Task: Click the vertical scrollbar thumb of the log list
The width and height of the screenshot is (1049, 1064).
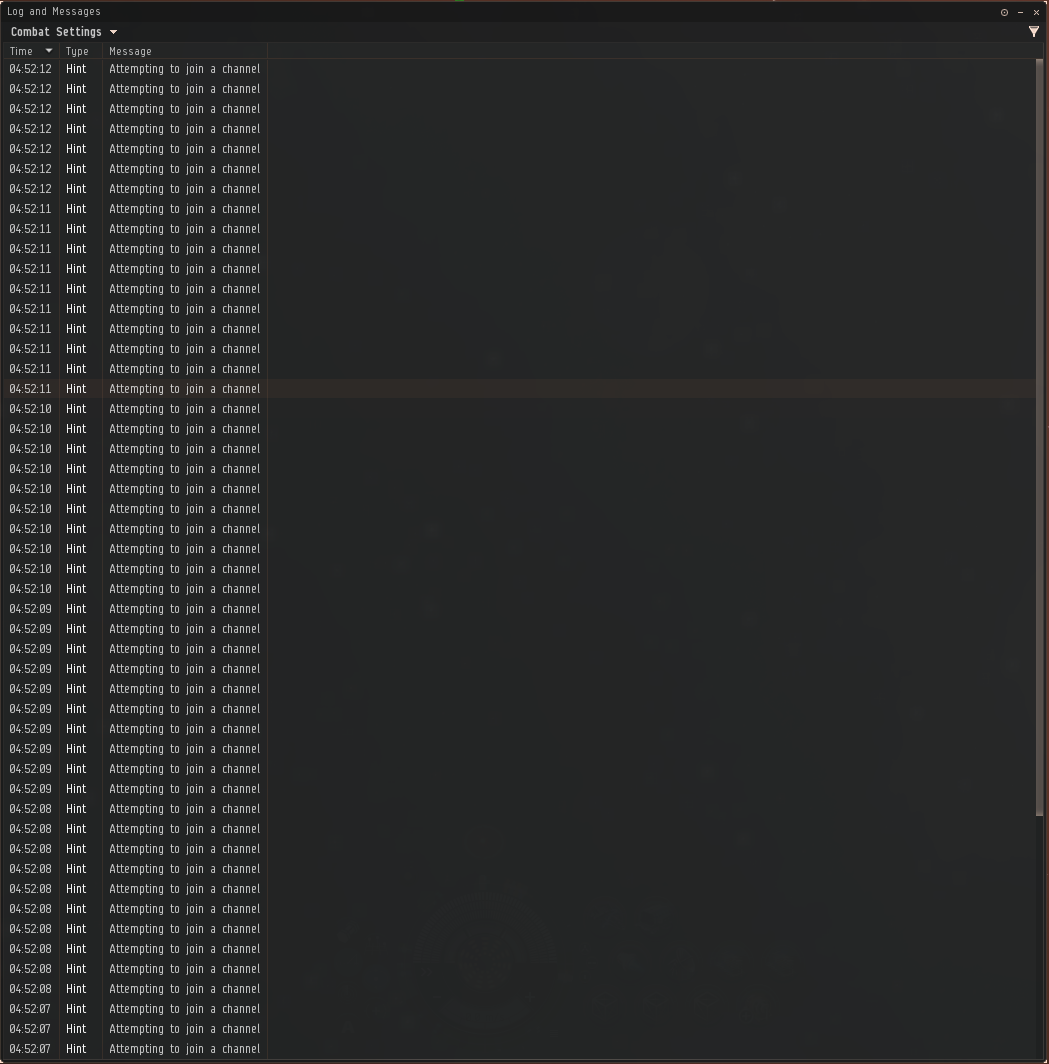Action: coord(1040,438)
